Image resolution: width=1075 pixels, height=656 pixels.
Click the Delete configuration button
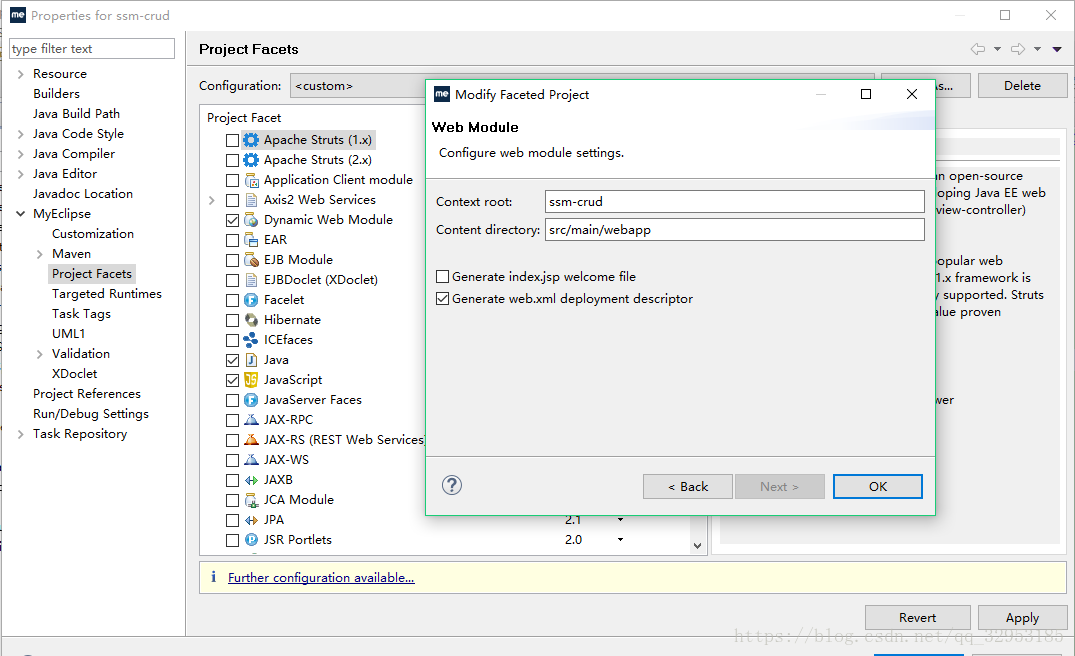(1022, 86)
